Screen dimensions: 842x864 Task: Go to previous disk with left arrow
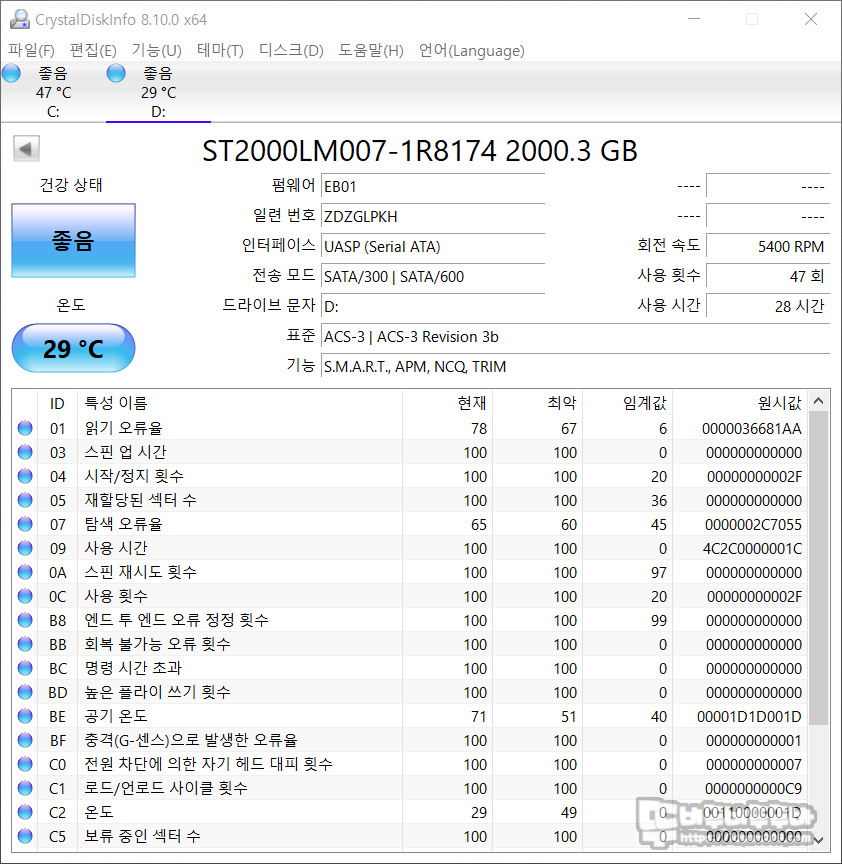pyautogui.click(x=26, y=149)
